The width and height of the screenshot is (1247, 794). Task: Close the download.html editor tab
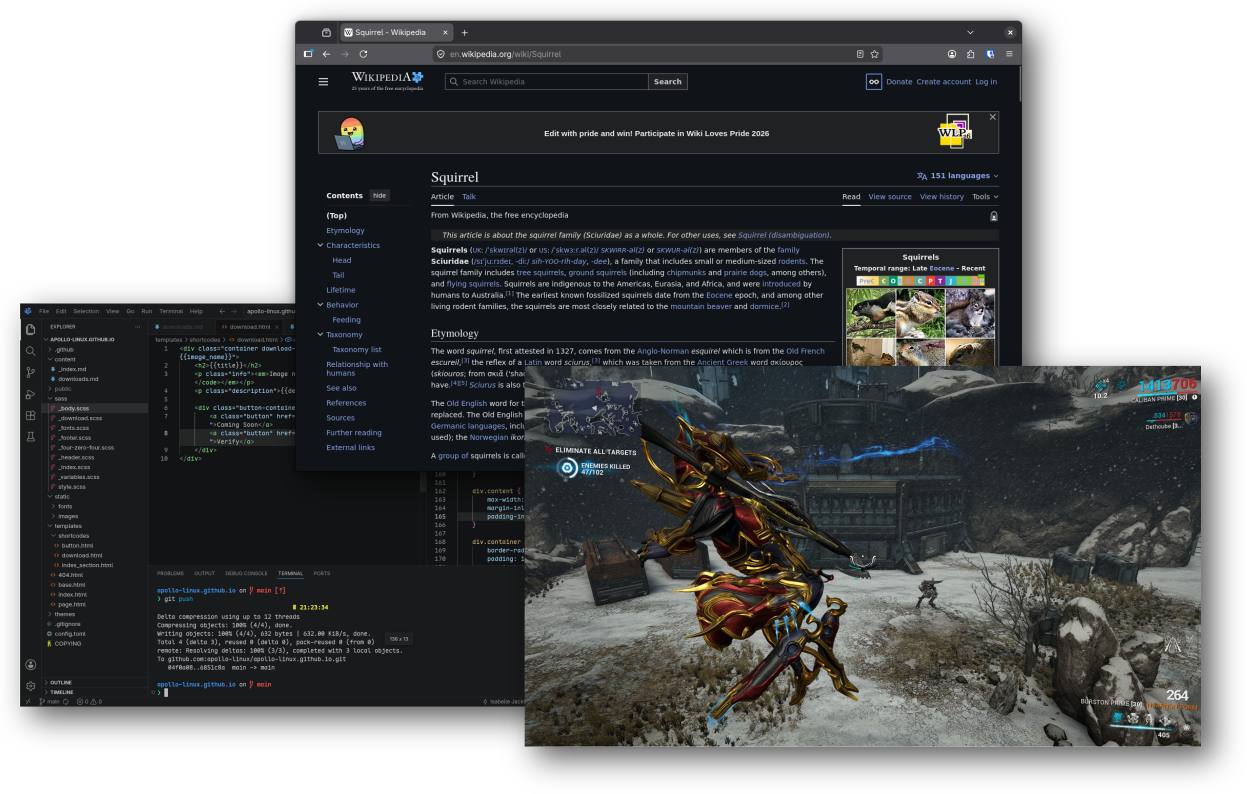point(275,327)
